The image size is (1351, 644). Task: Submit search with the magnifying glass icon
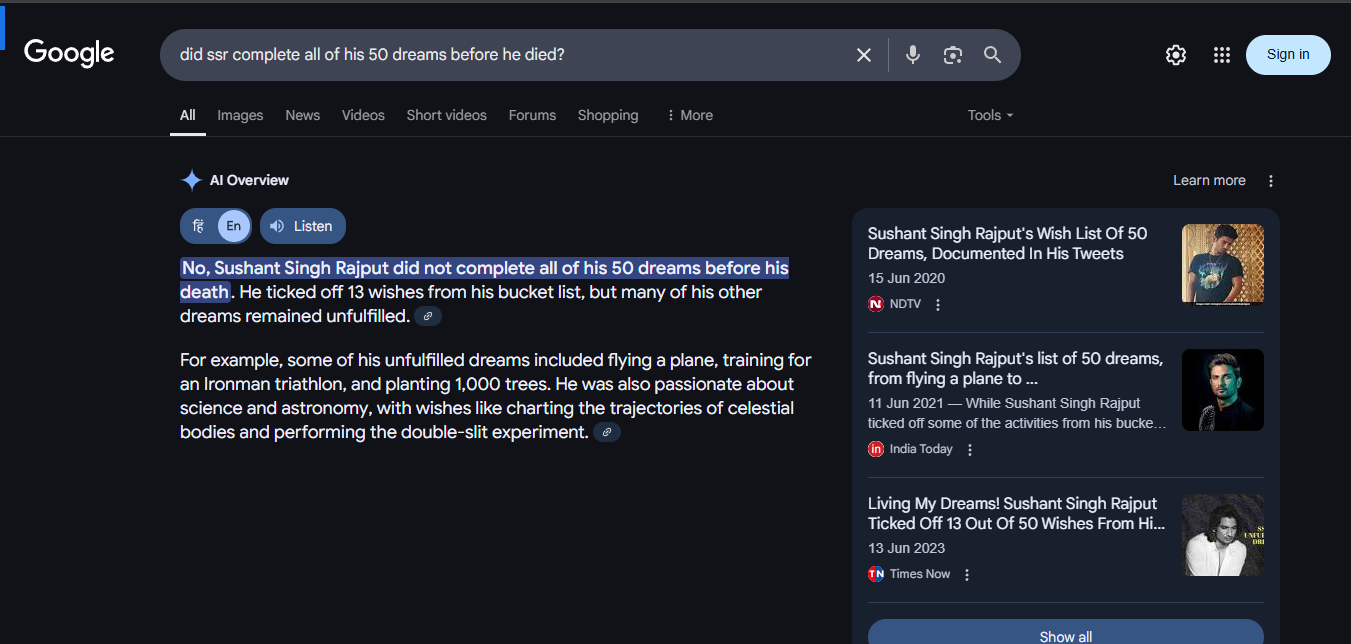(992, 55)
